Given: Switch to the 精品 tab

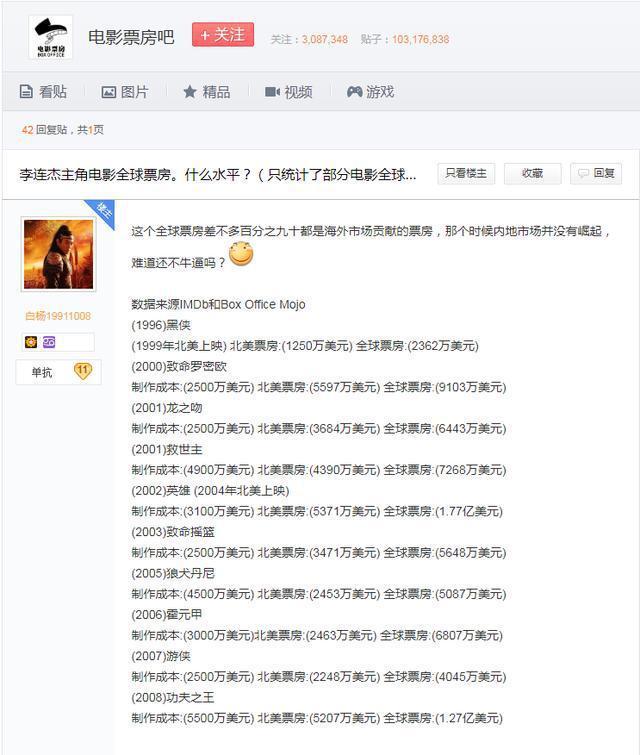Looking at the screenshot, I should [x=216, y=92].
